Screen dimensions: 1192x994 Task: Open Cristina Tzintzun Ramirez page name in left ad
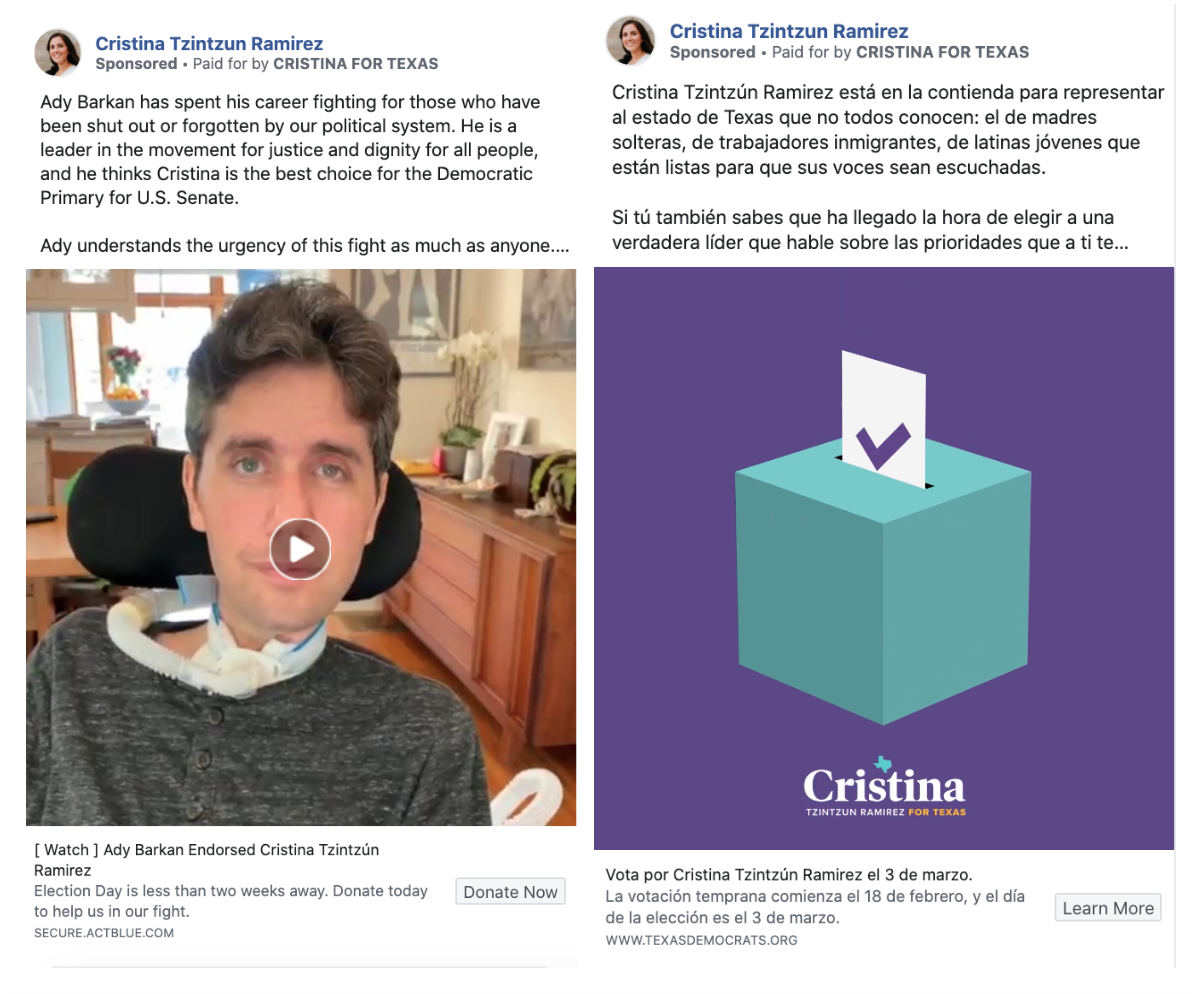(x=209, y=43)
